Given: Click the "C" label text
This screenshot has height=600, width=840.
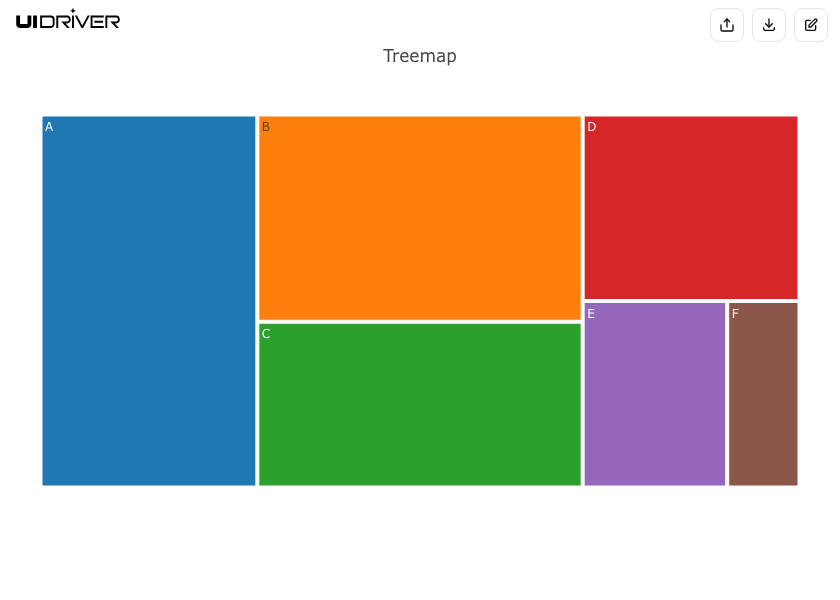Looking at the screenshot, I should 266,334.
